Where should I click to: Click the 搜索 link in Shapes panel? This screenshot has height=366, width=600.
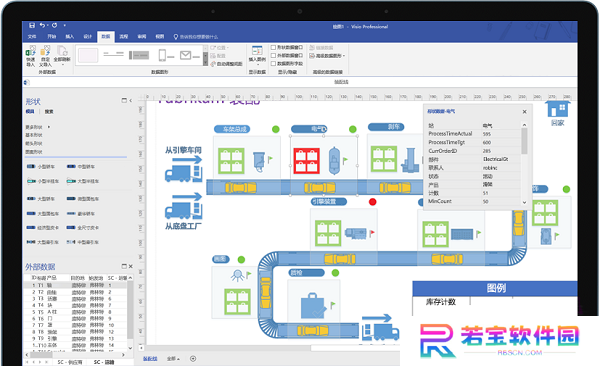[49, 111]
